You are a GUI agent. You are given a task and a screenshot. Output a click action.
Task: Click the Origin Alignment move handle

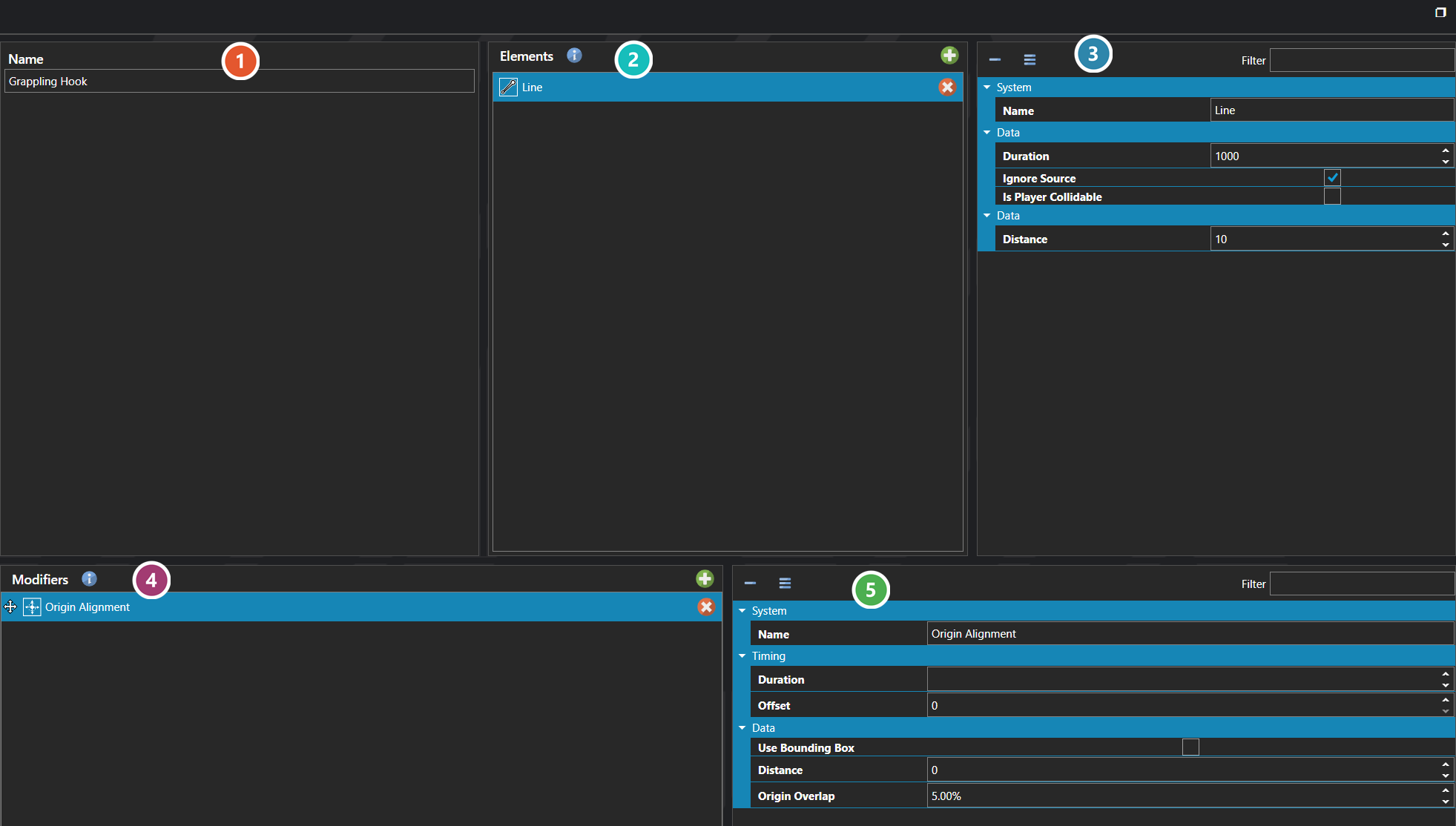(10, 607)
